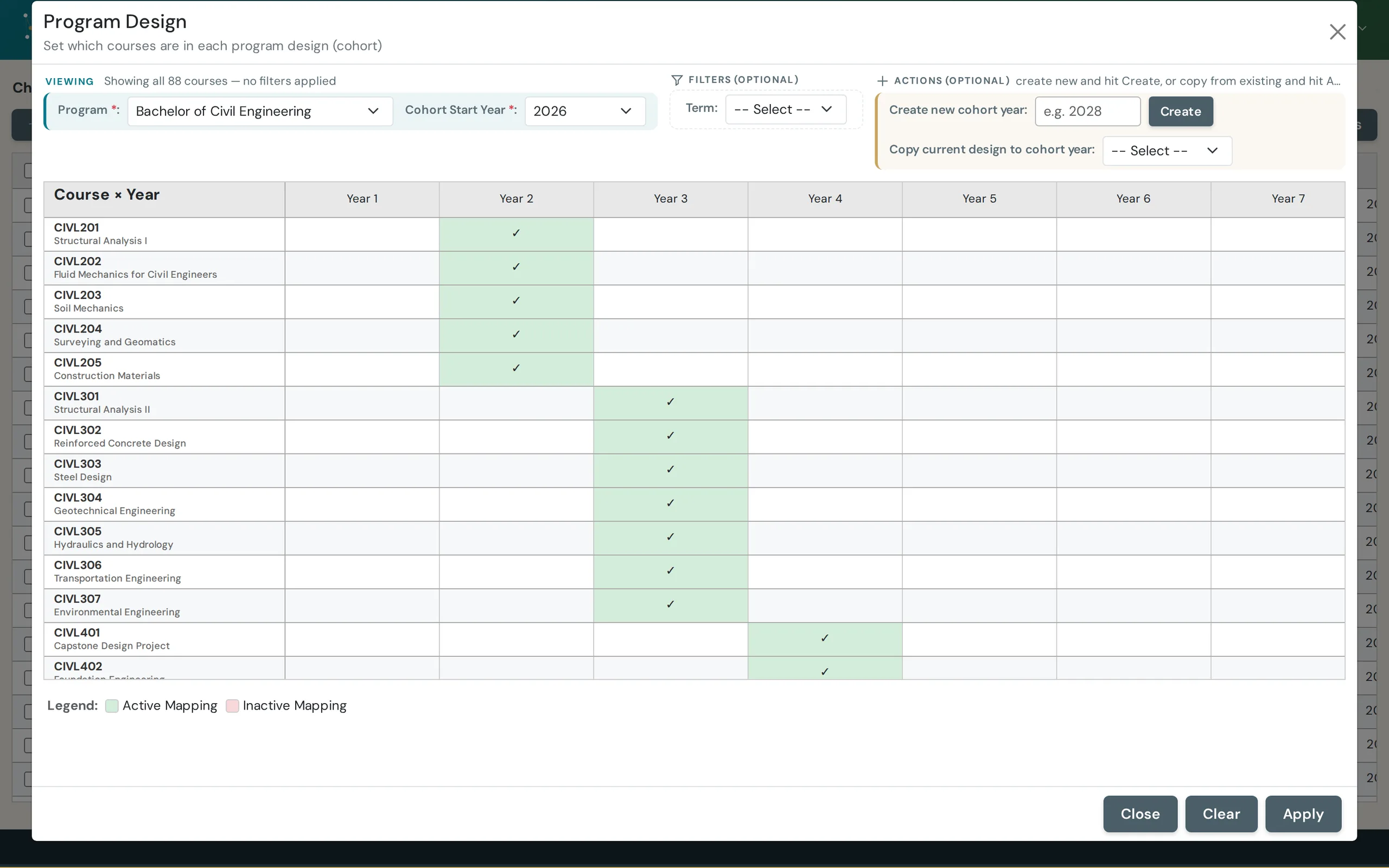This screenshot has width=1389, height=868.
Task: Toggle CIVL205 Year 2 checked cell
Action: [x=516, y=369]
